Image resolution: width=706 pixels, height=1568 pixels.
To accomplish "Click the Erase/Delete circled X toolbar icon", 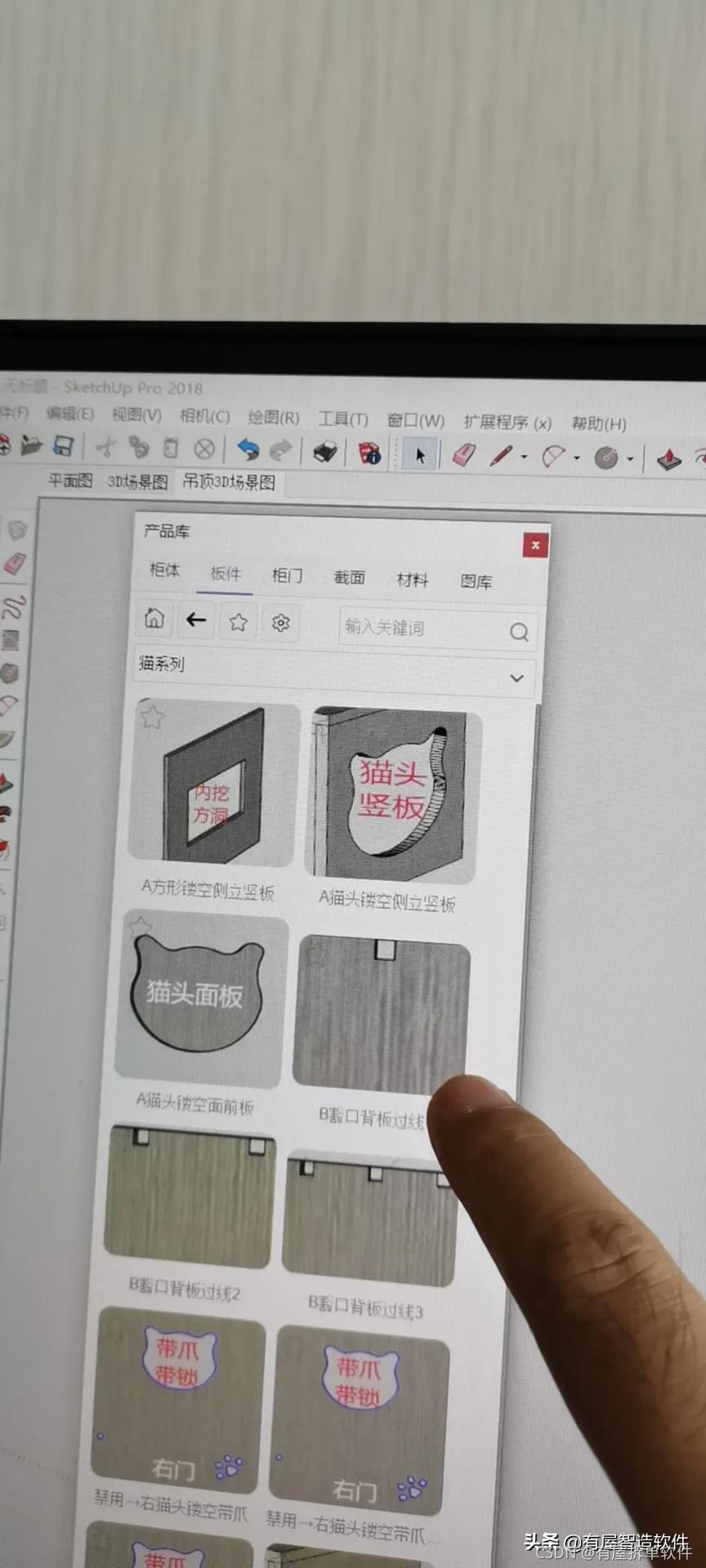I will coord(204,448).
